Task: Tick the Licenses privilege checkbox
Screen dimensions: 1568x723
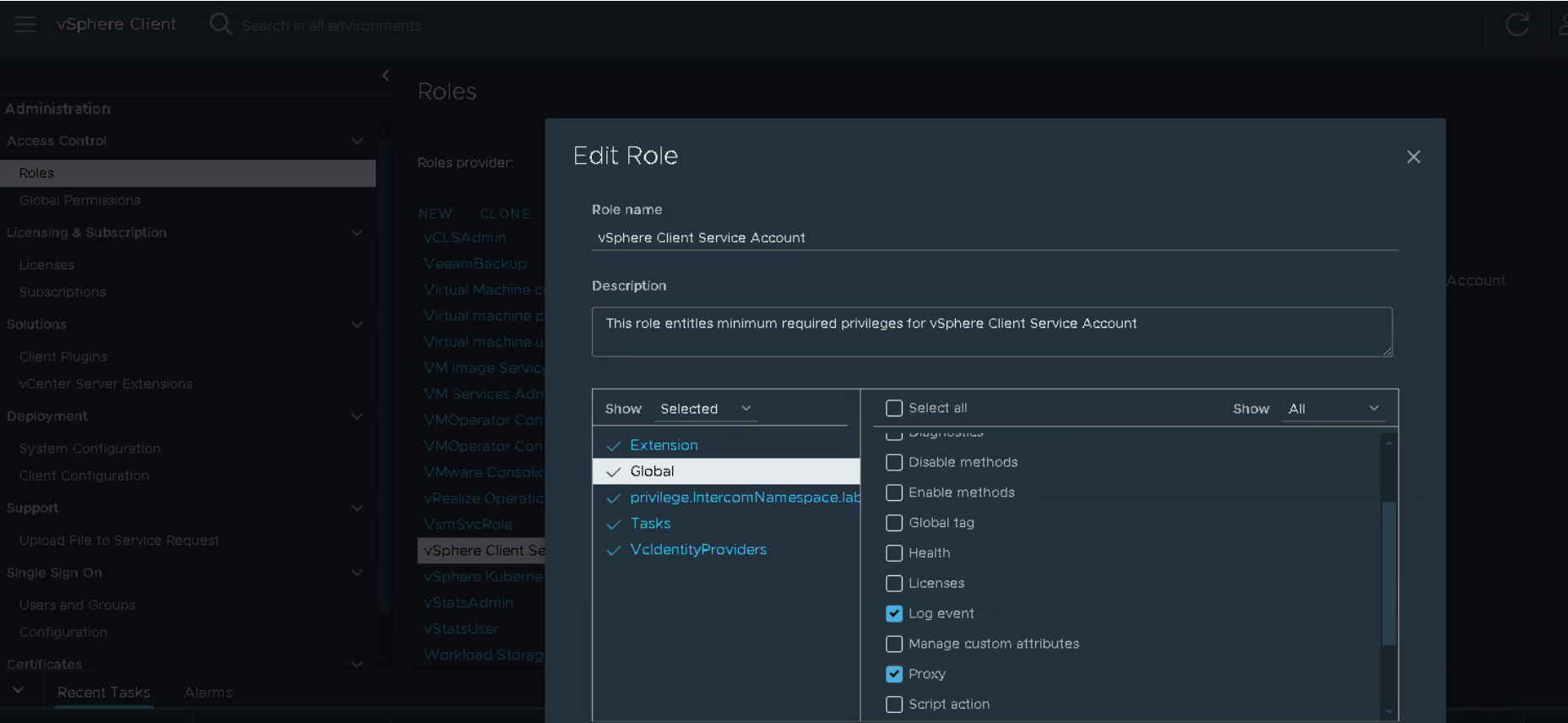Action: point(894,584)
